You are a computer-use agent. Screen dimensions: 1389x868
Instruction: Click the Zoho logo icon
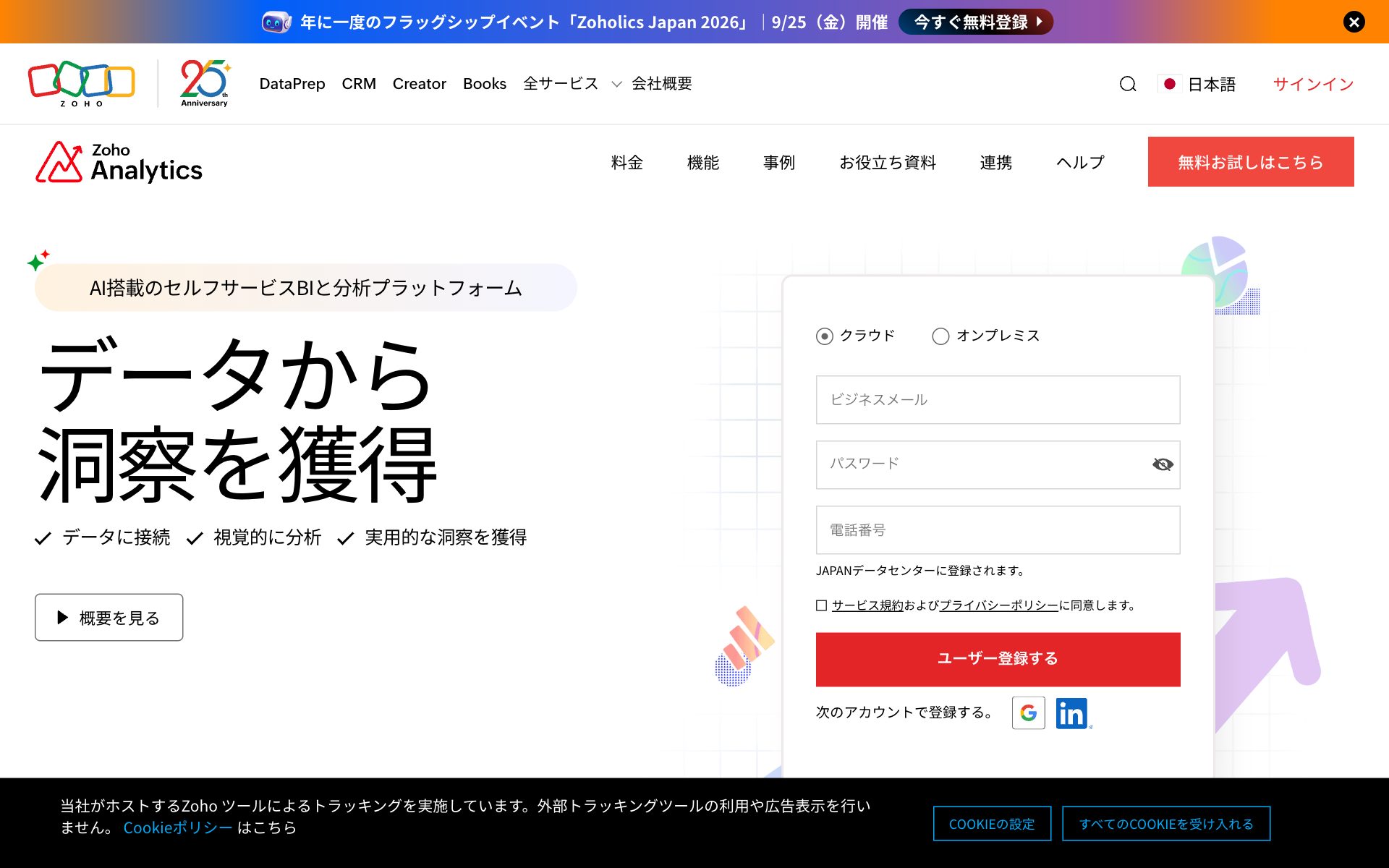81,84
